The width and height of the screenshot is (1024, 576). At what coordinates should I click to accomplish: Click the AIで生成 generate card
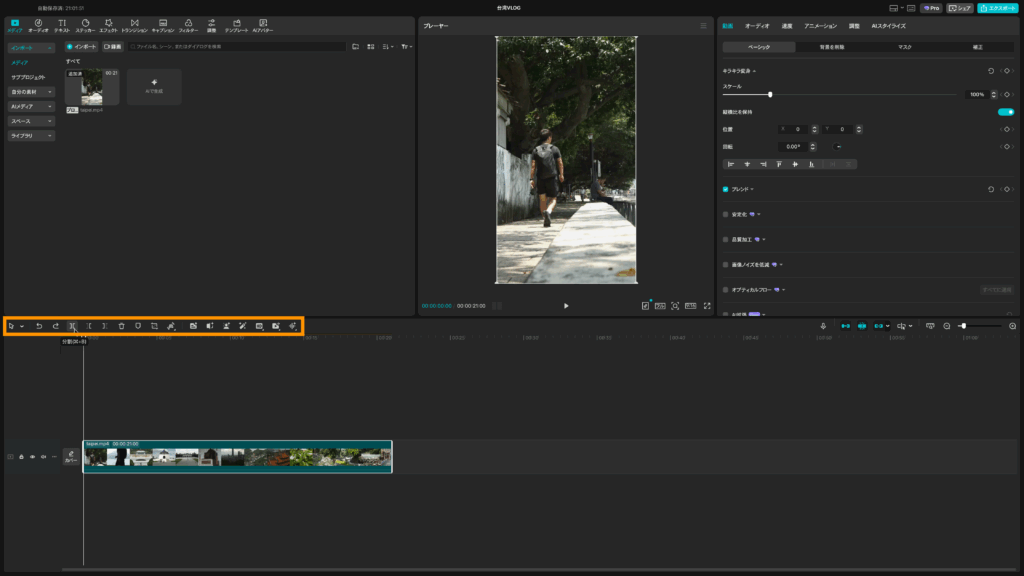[154, 86]
